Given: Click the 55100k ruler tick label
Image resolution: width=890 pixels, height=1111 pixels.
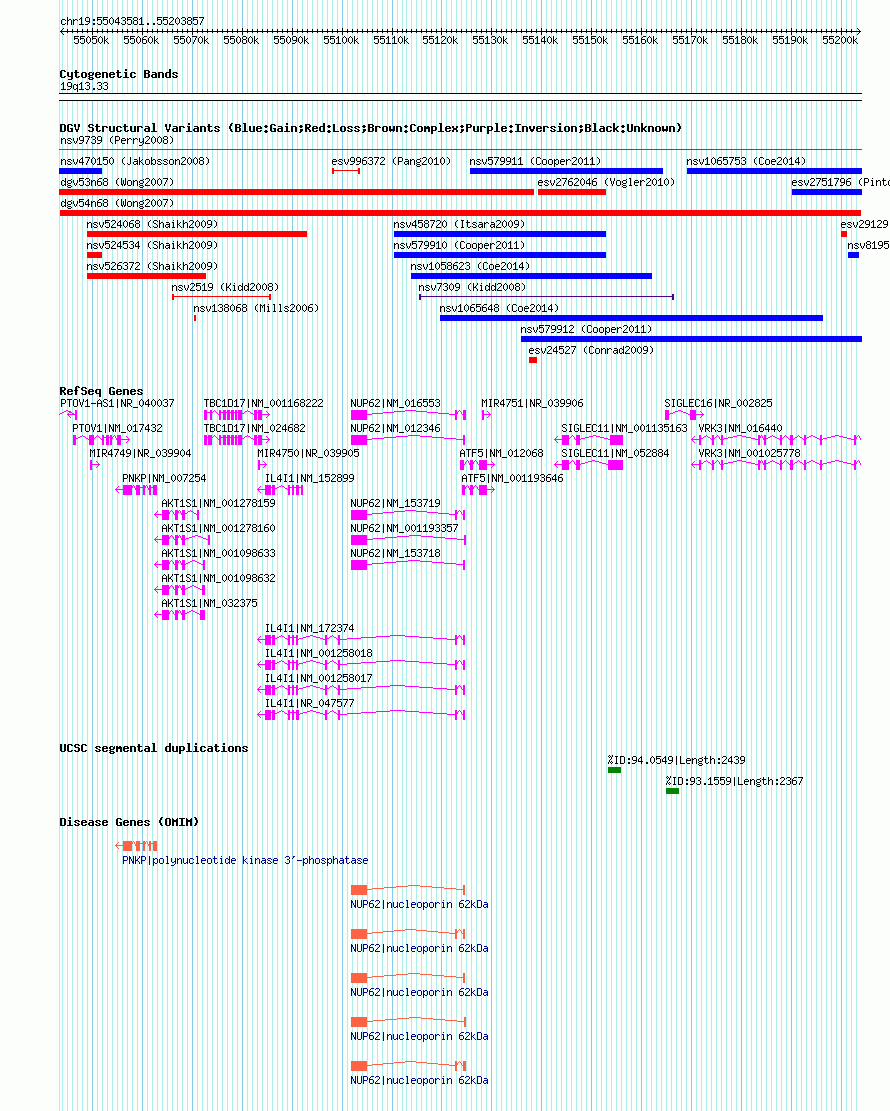Looking at the screenshot, I should point(341,40).
